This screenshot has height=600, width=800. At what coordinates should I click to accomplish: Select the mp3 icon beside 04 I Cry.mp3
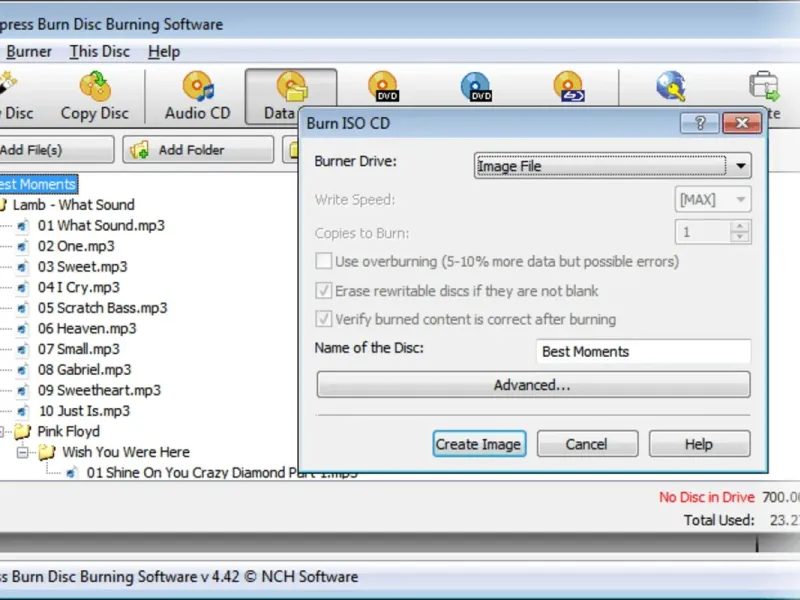point(22,288)
